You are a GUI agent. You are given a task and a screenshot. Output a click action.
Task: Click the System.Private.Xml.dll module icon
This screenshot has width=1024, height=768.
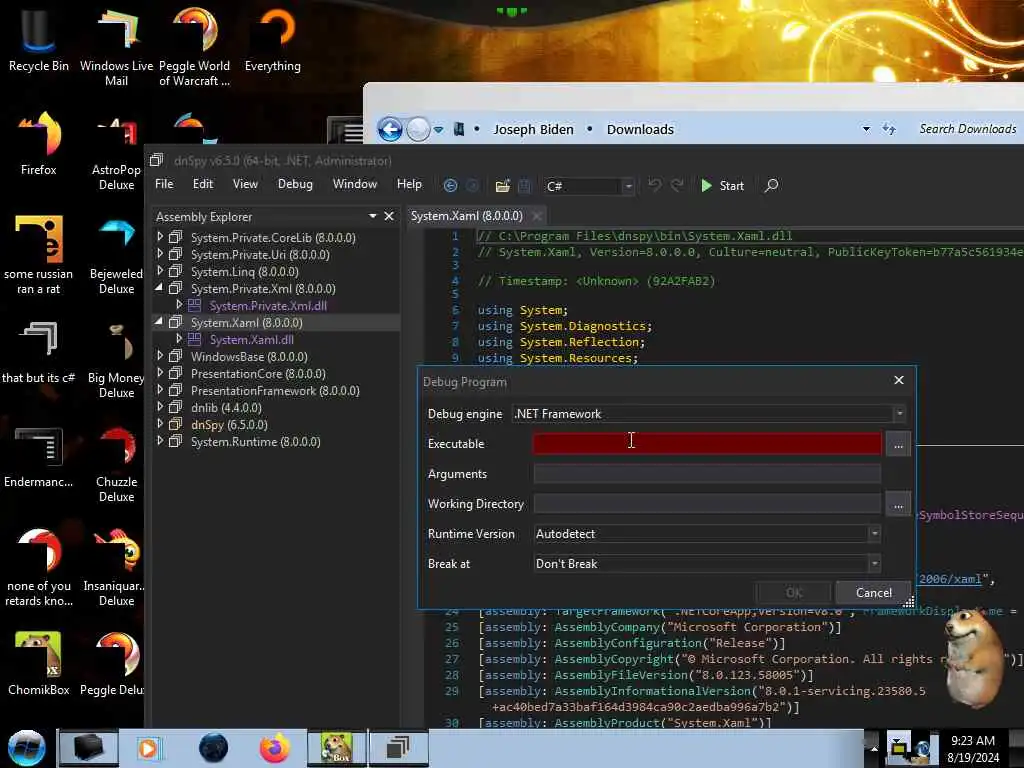pyautogui.click(x=195, y=305)
